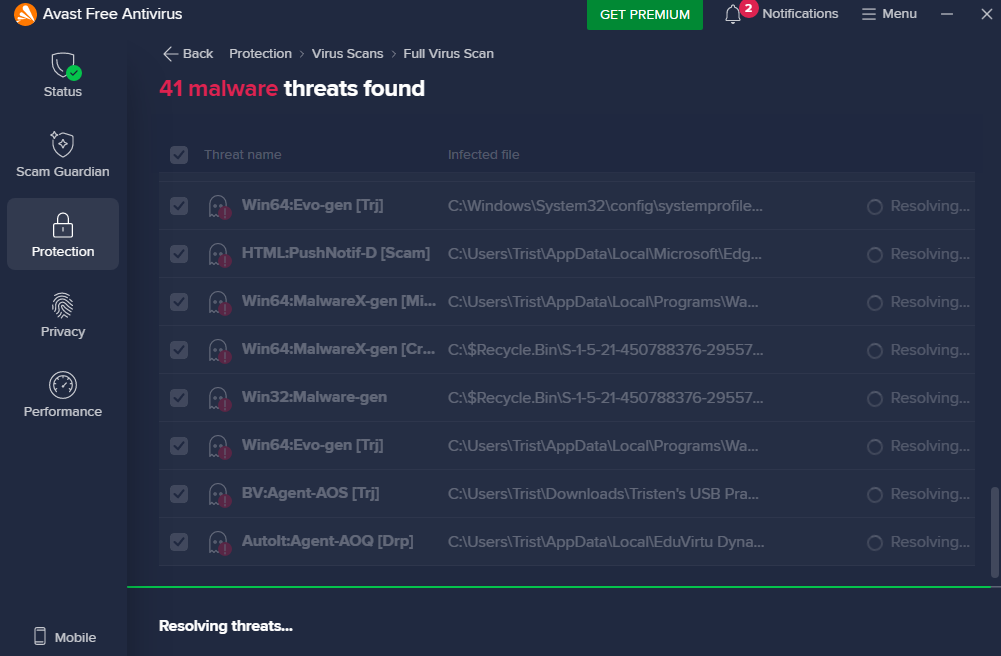Click the ghost icon for AutoIt:Agent-AOQ [Drp]
Image resolution: width=1001 pixels, height=656 pixels.
coord(219,542)
